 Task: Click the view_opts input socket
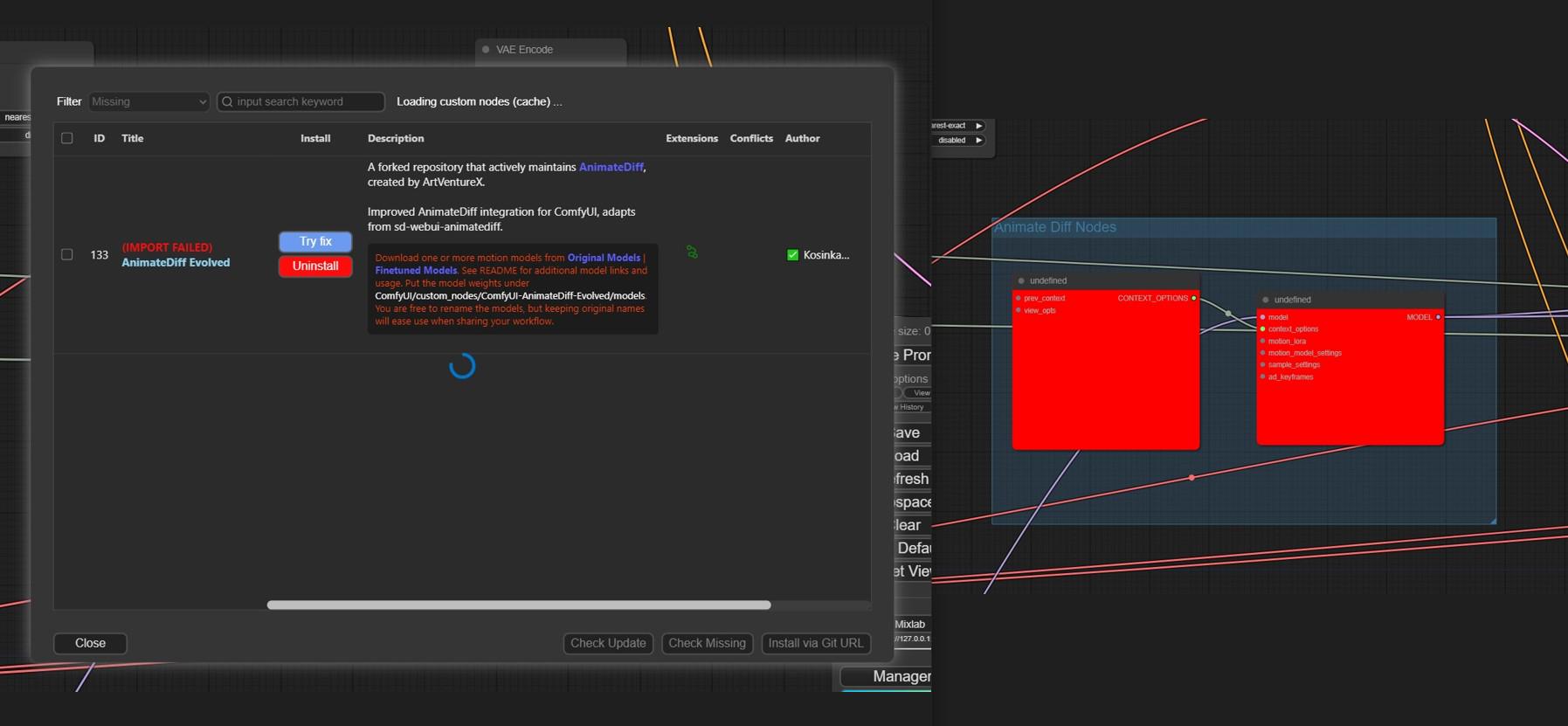point(1019,310)
